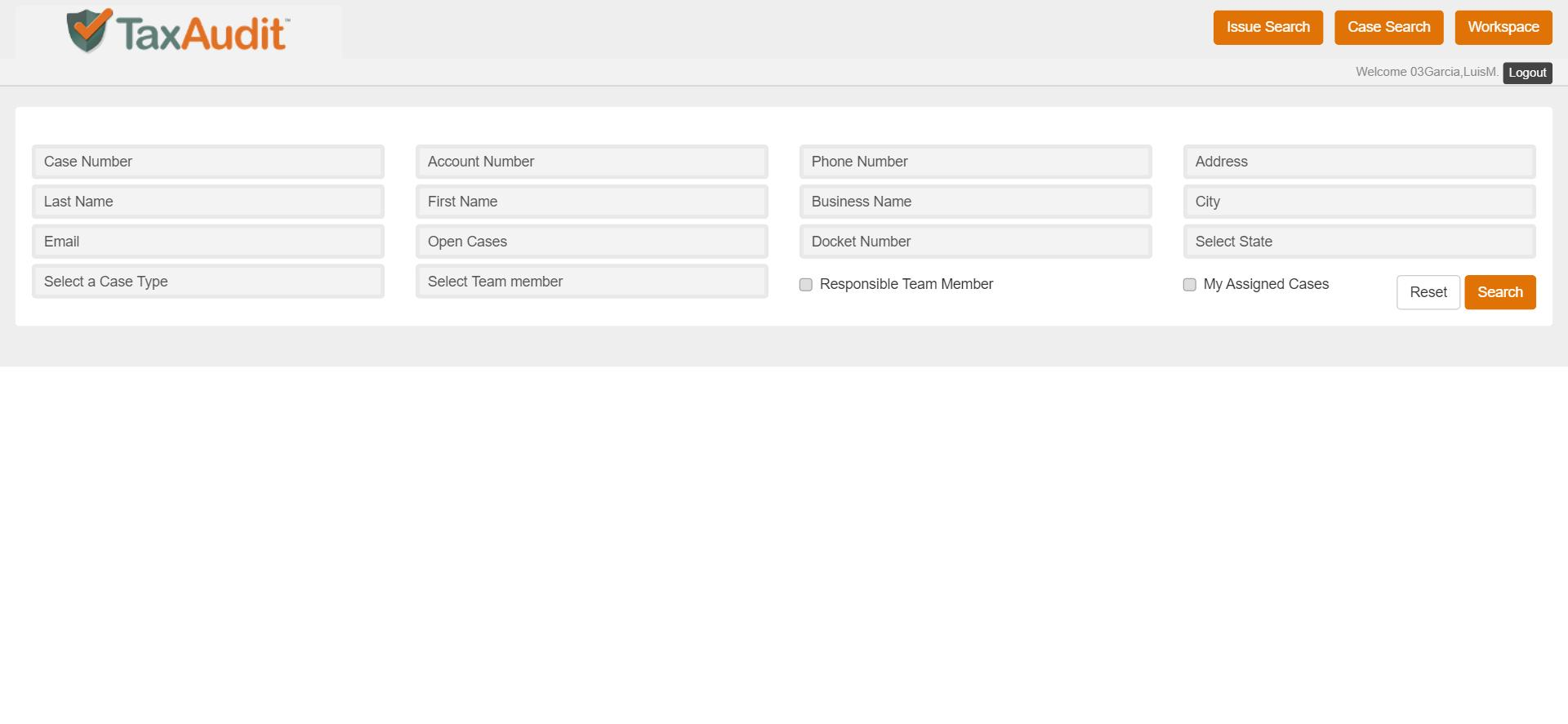Open the Select Team member dropdown
The width and height of the screenshot is (1568, 724).
click(x=592, y=282)
